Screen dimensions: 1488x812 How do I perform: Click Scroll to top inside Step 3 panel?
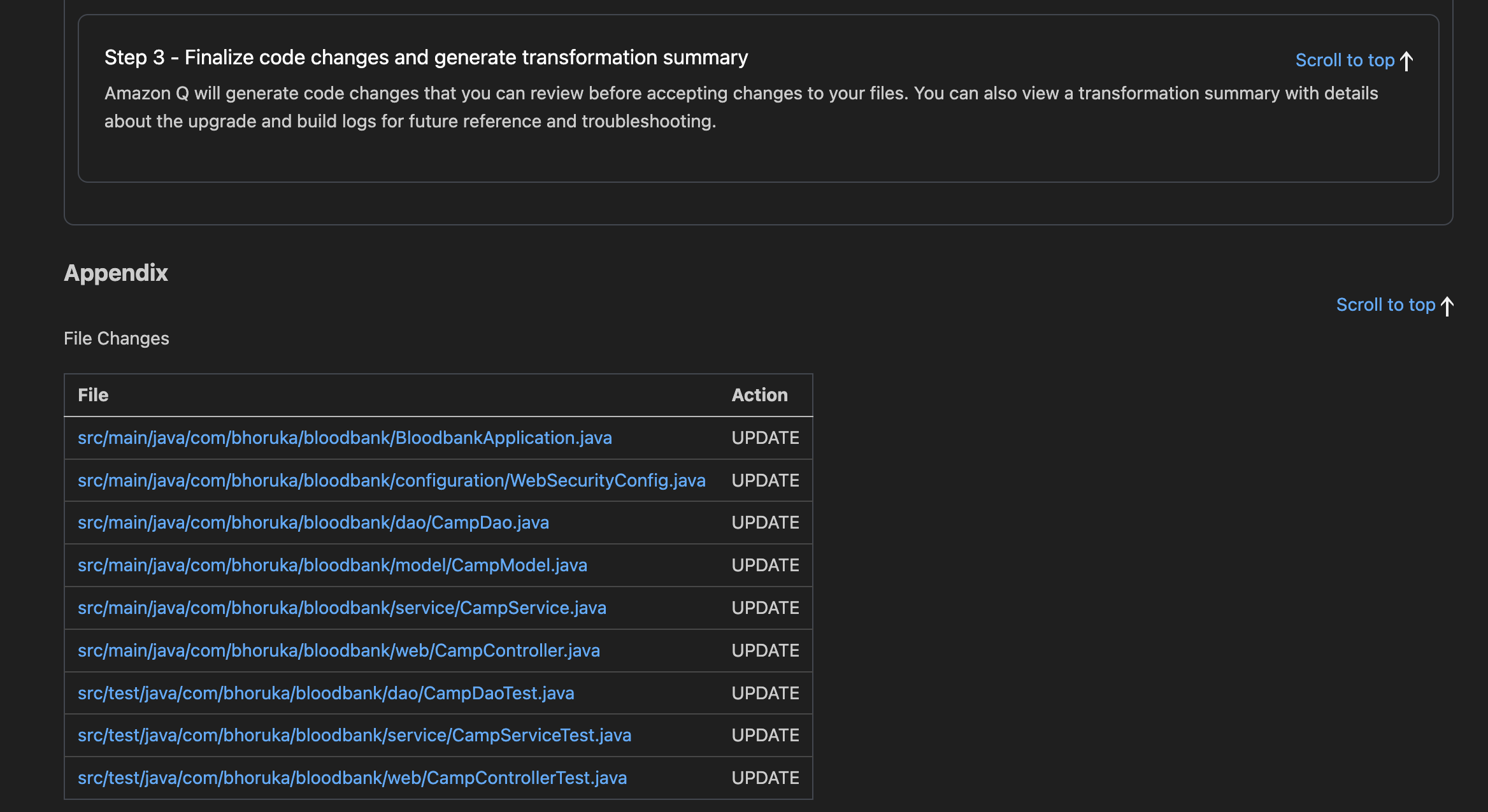pyautogui.click(x=1344, y=59)
